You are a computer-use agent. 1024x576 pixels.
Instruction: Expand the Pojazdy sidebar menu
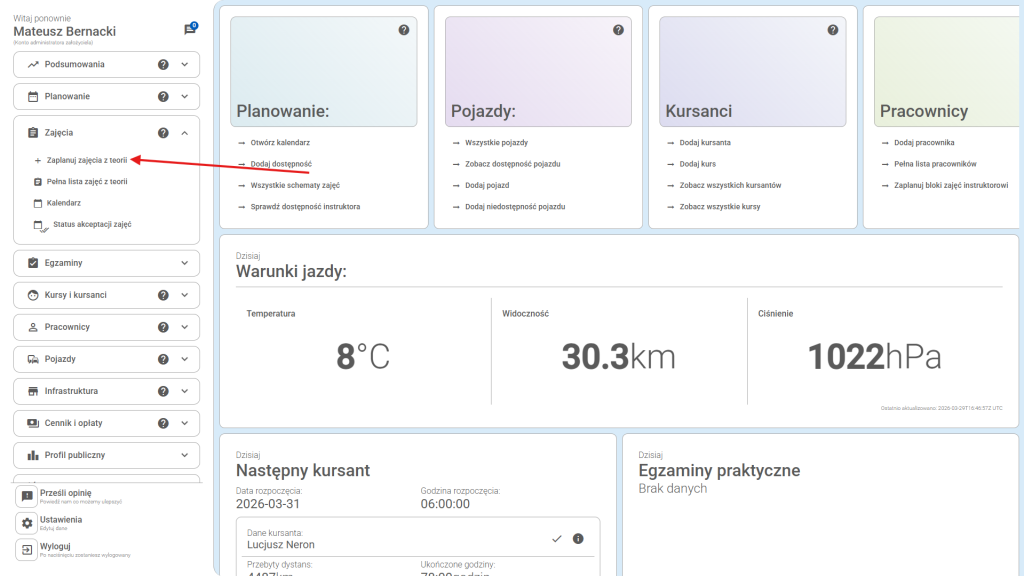click(x=184, y=359)
